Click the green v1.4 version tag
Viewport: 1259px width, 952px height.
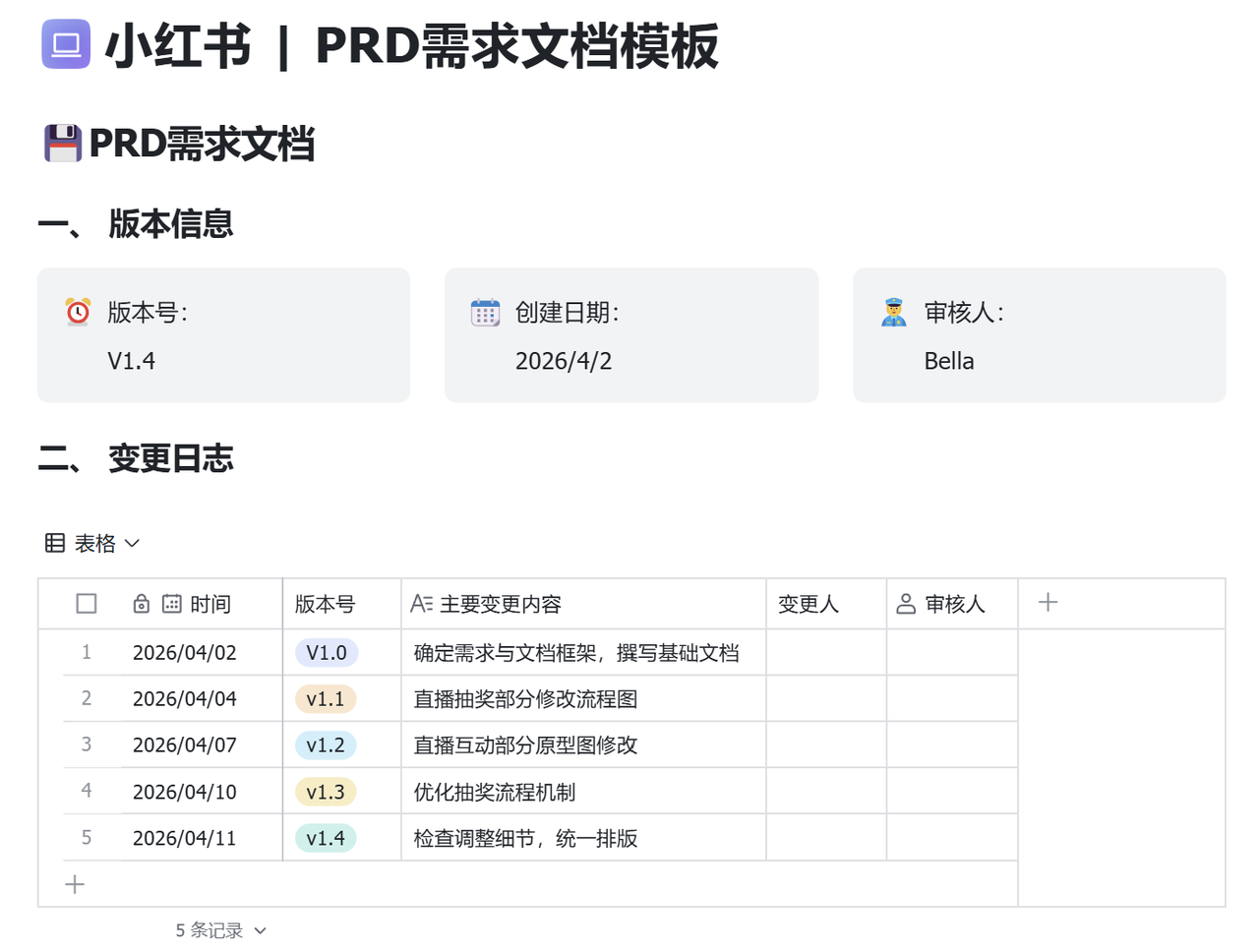326,838
